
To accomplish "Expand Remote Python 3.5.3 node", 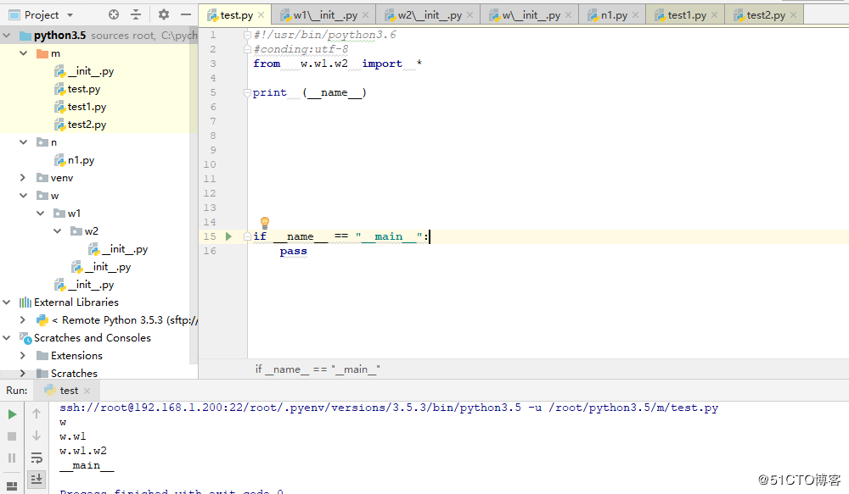I will pos(23,320).
